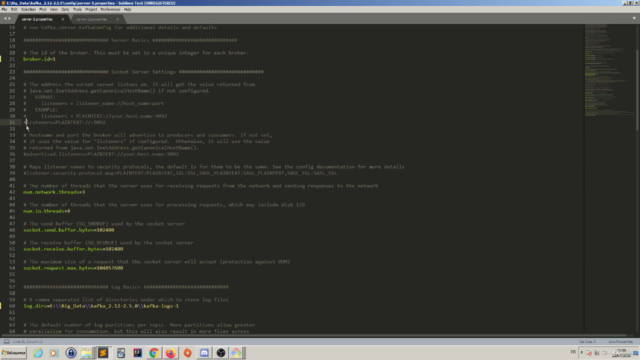Click the listener.security.protocol.map line
The width and height of the screenshot is (640, 360).
pyautogui.click(x=180, y=173)
